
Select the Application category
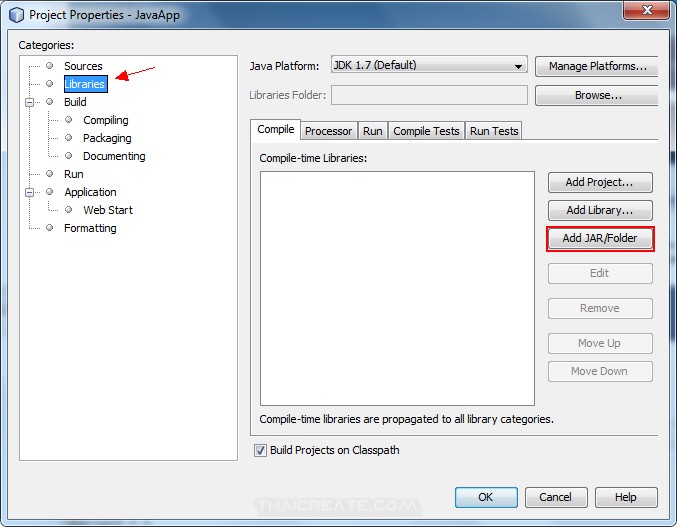tap(90, 192)
